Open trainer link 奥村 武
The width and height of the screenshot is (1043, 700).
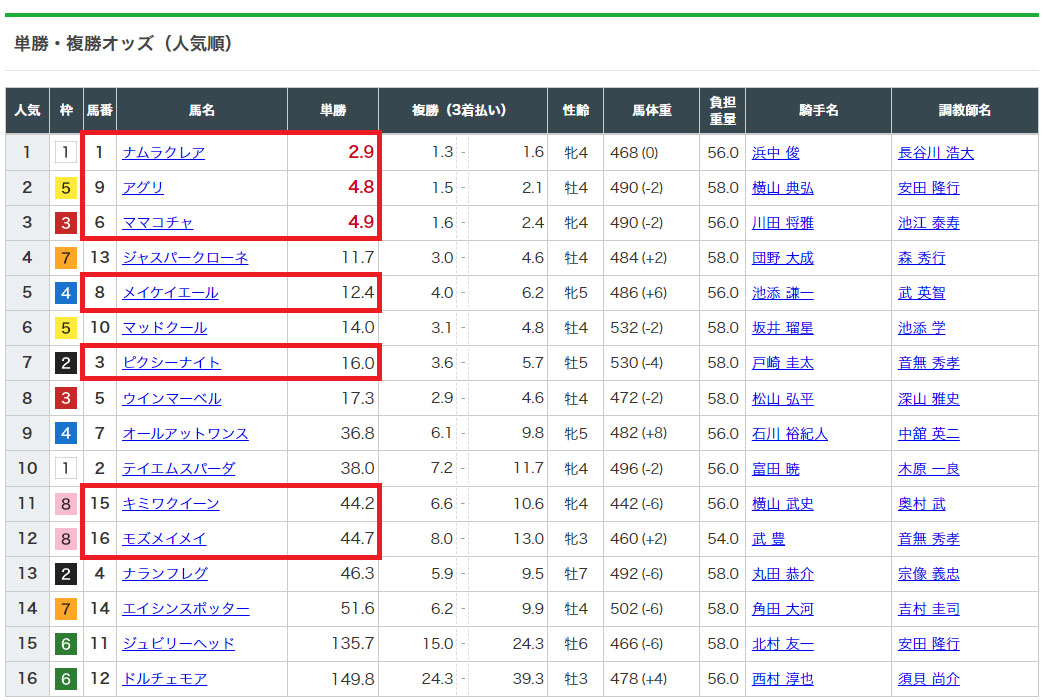point(922,504)
